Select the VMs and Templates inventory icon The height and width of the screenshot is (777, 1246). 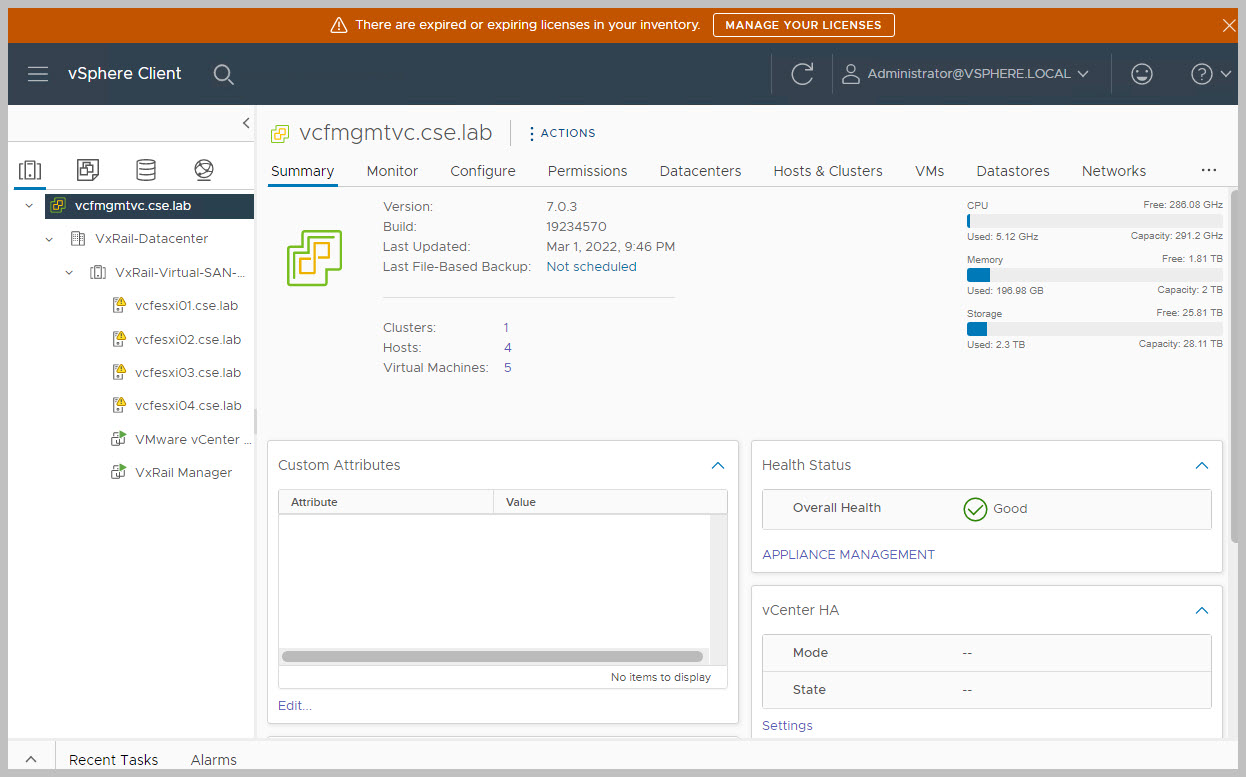point(88,170)
